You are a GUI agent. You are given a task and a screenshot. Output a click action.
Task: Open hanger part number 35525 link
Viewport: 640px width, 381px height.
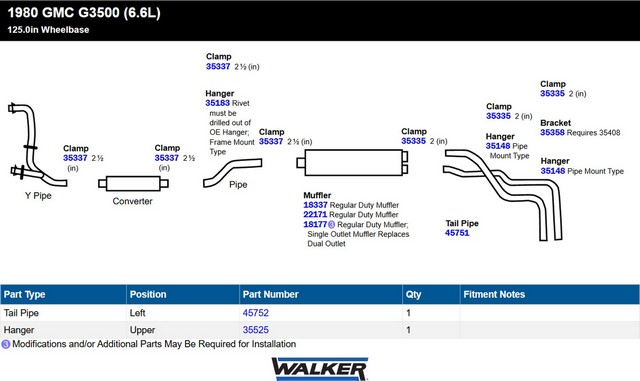[256, 330]
